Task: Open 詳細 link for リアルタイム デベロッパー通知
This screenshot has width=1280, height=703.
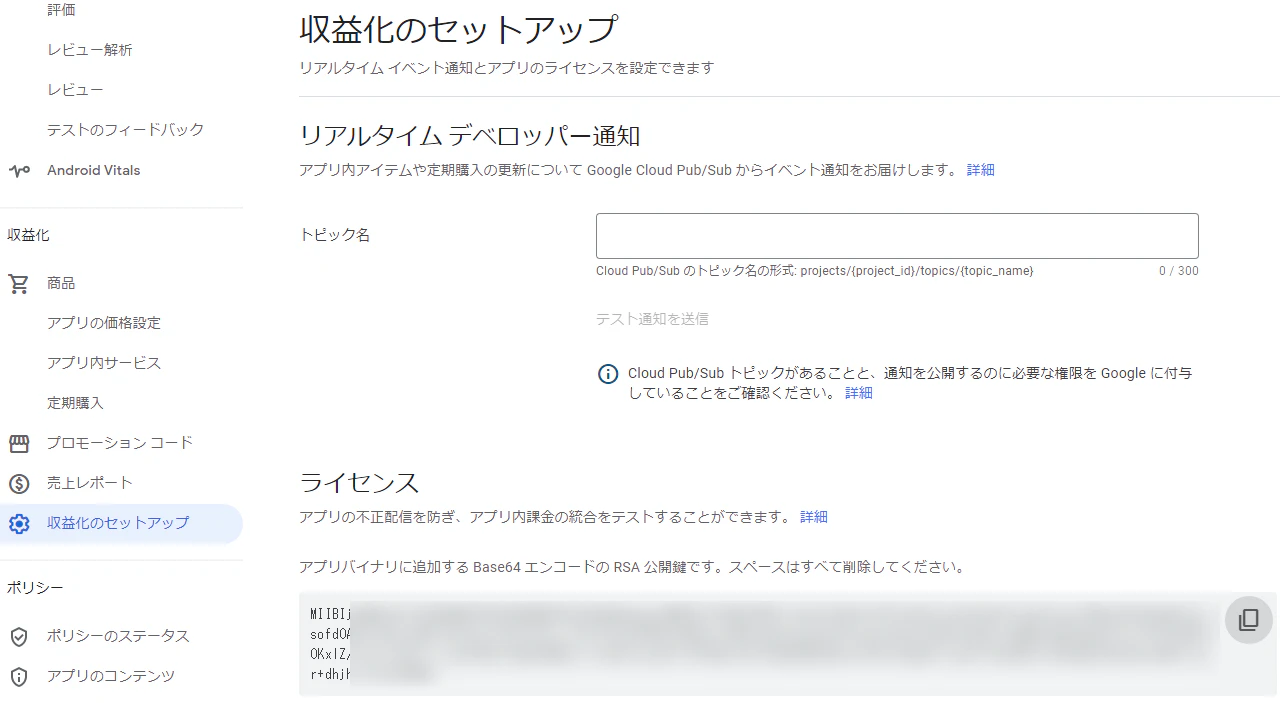Action: click(x=980, y=170)
